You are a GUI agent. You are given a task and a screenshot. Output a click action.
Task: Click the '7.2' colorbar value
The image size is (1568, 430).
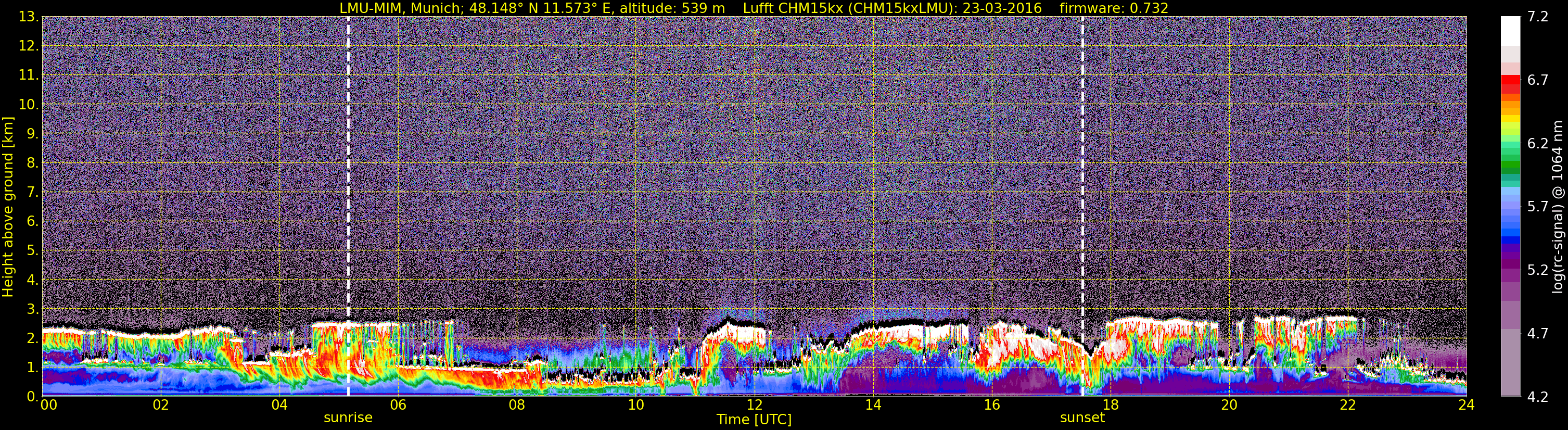pos(1538,17)
